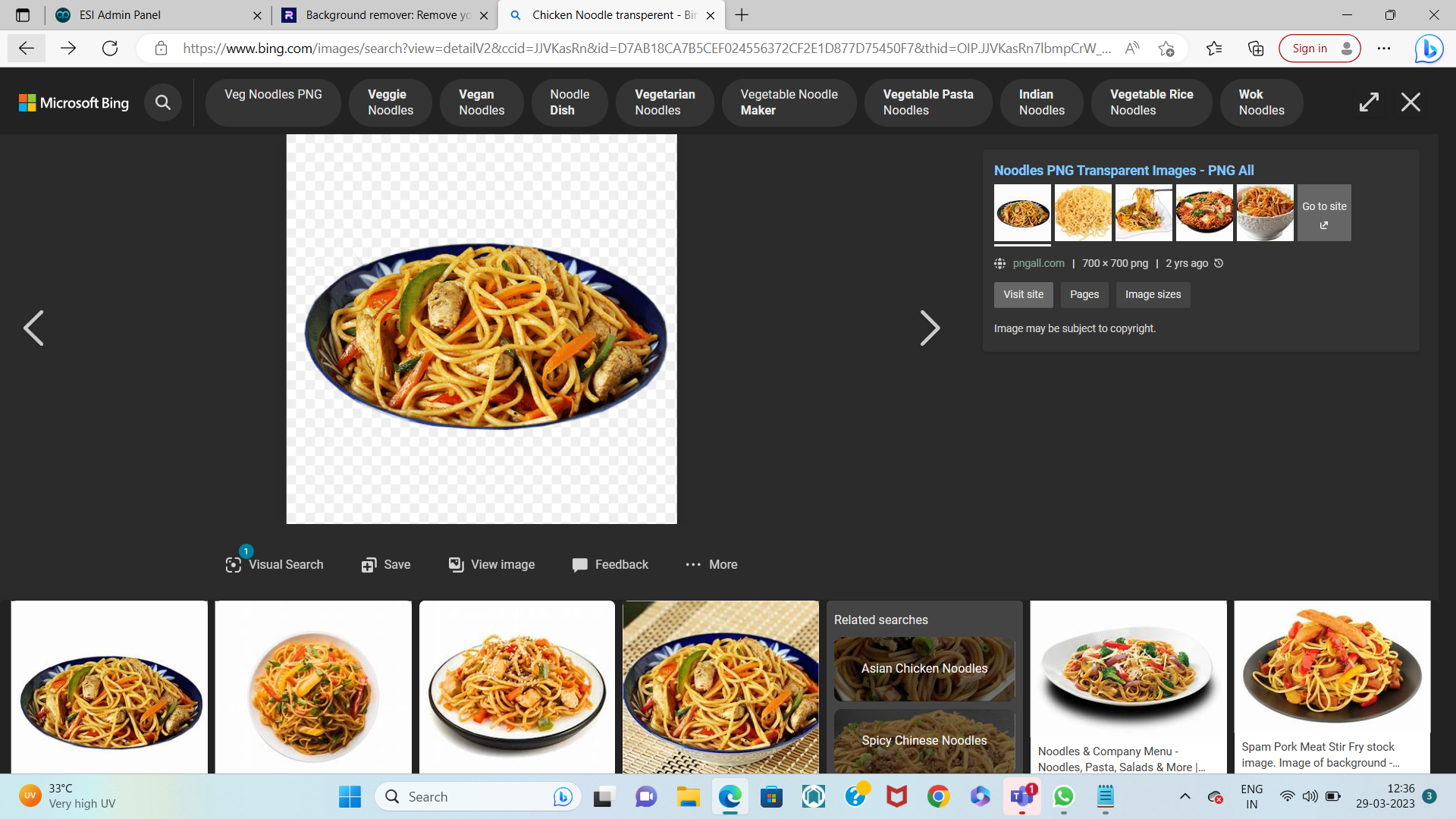This screenshot has height=819, width=1456.
Task: Select Vegetable Noodle Maker chip
Action: click(x=789, y=102)
